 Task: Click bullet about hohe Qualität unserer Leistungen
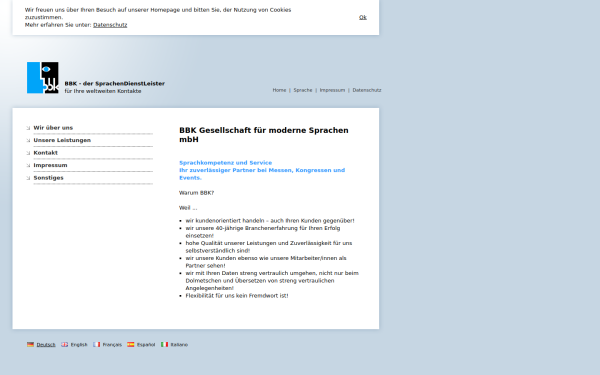269,247
